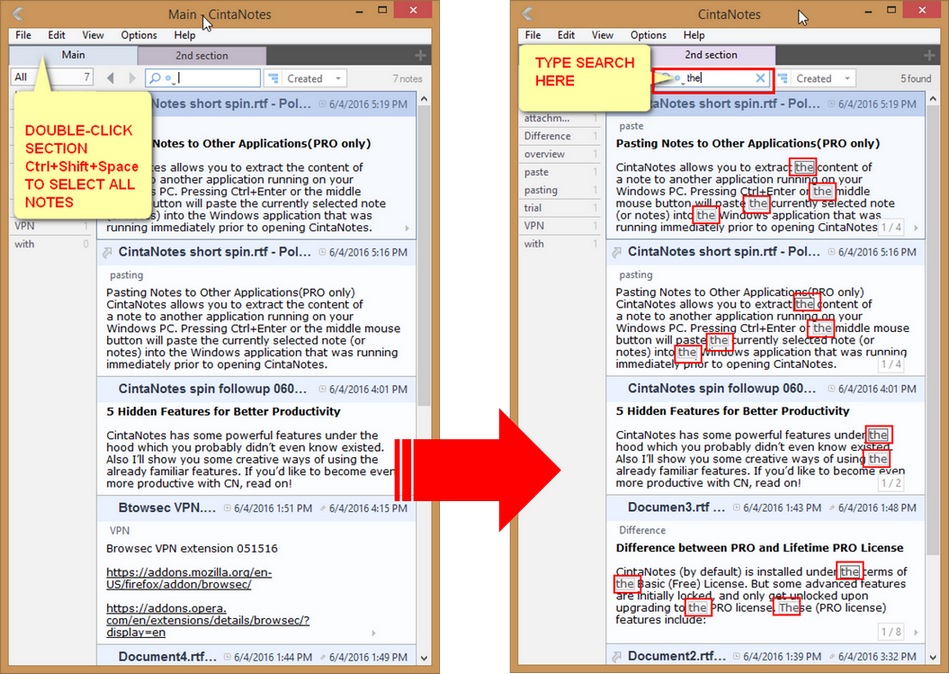
Task: Open File menu in search results window
Action: [533, 35]
